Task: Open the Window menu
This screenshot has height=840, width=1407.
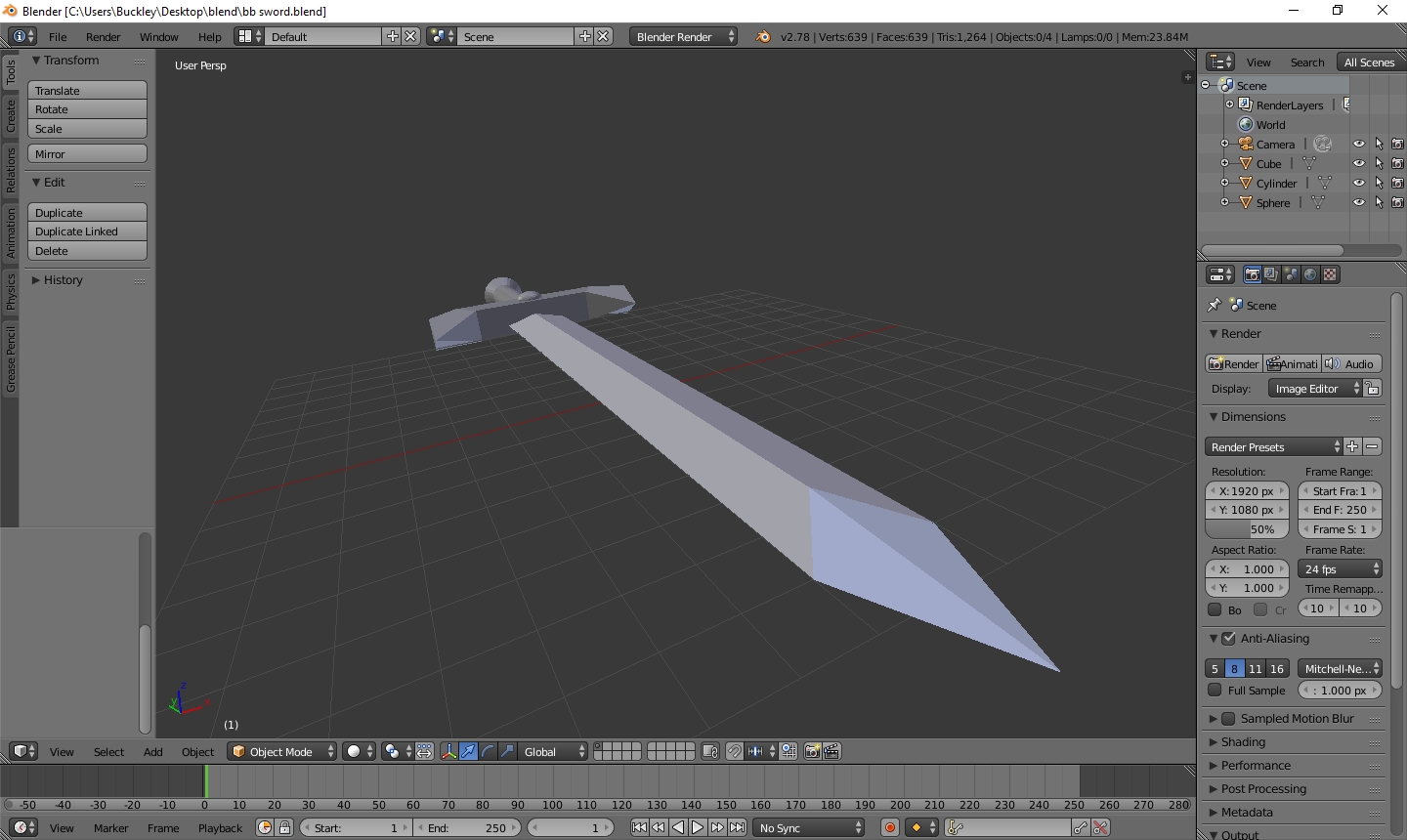Action: point(158,36)
